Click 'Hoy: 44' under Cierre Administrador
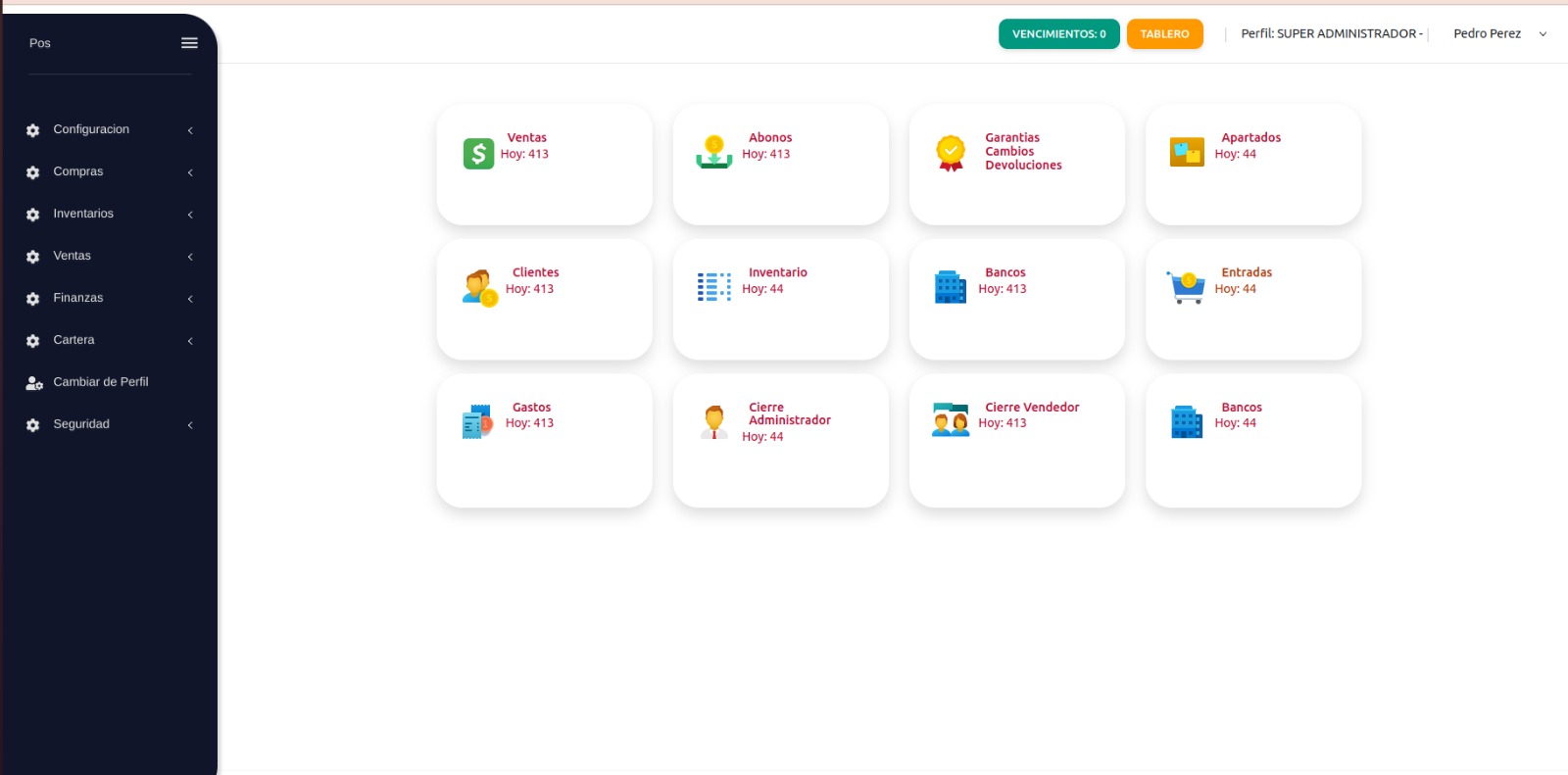Screen dimensions: 1568x775 [x=762, y=437]
